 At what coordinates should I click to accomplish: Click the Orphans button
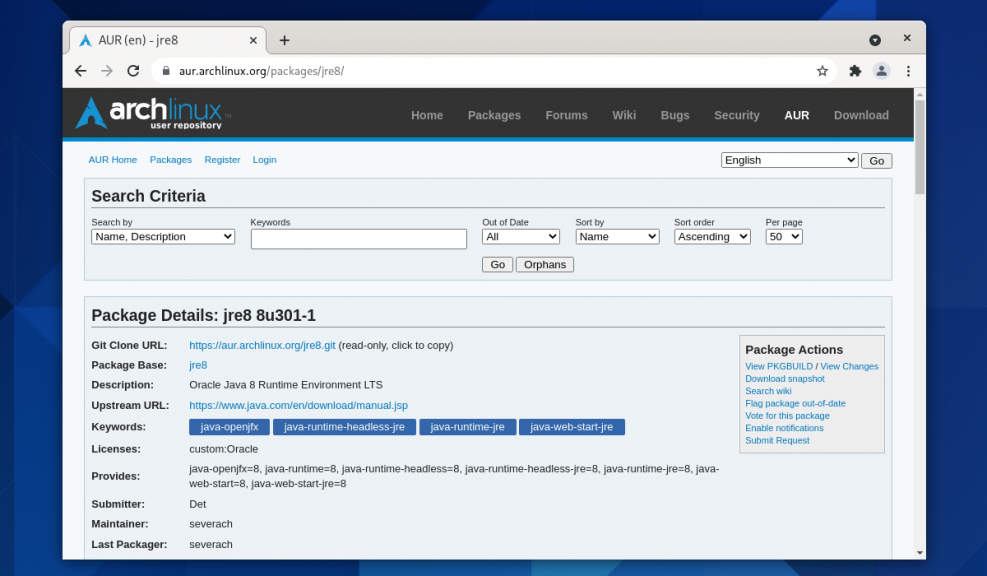544,264
